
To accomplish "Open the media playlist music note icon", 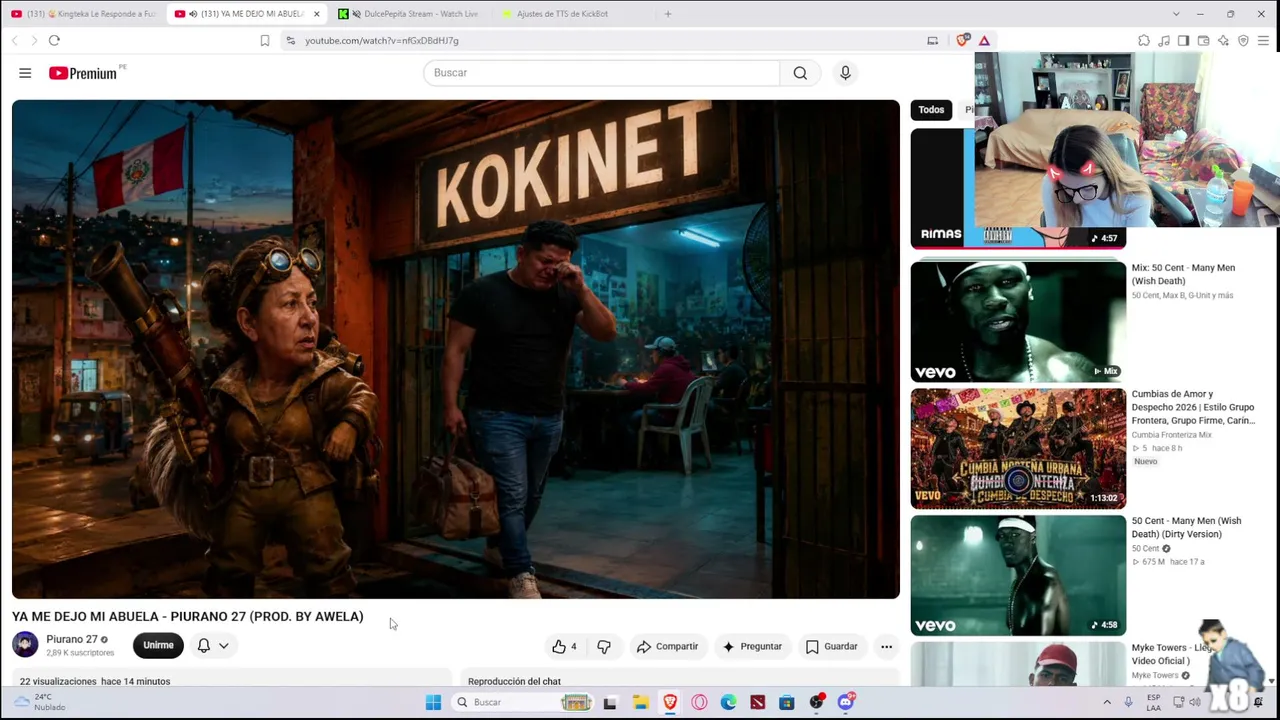I will coord(1164,41).
